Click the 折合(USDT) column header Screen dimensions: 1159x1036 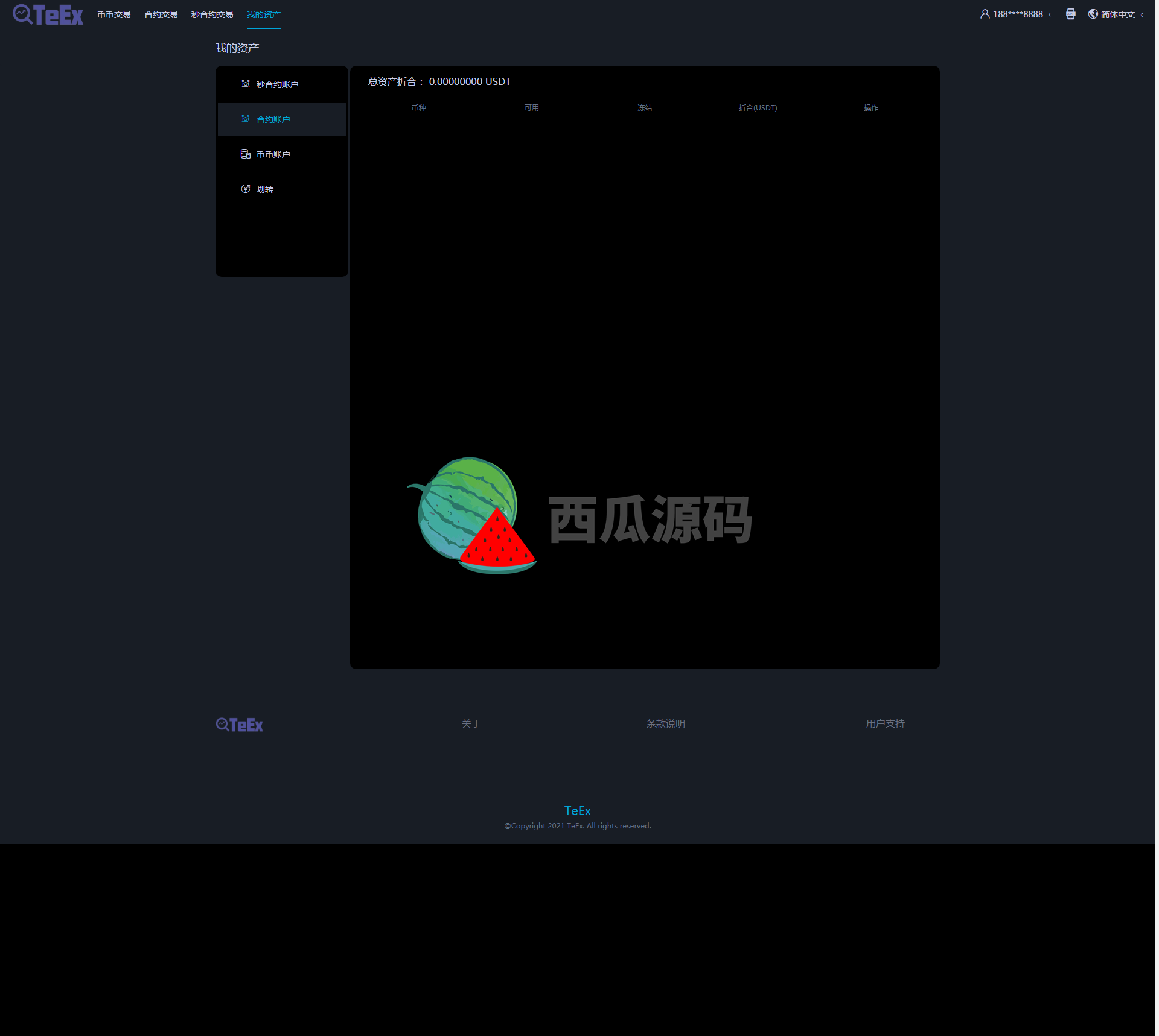[x=758, y=108]
